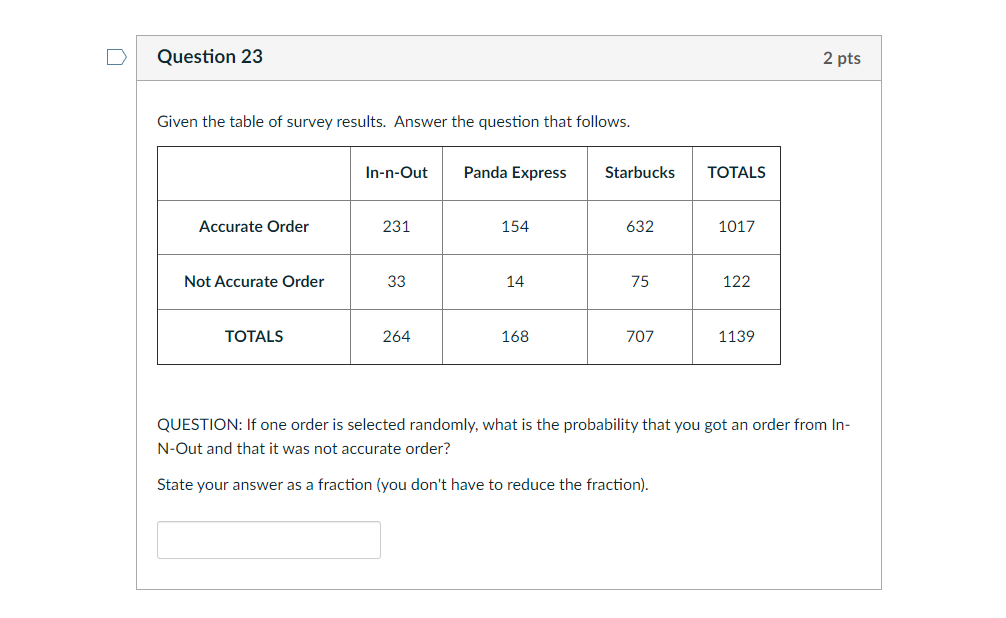Click the In-n-Out total cell 264
This screenshot has width=1006, height=618.
coord(396,336)
